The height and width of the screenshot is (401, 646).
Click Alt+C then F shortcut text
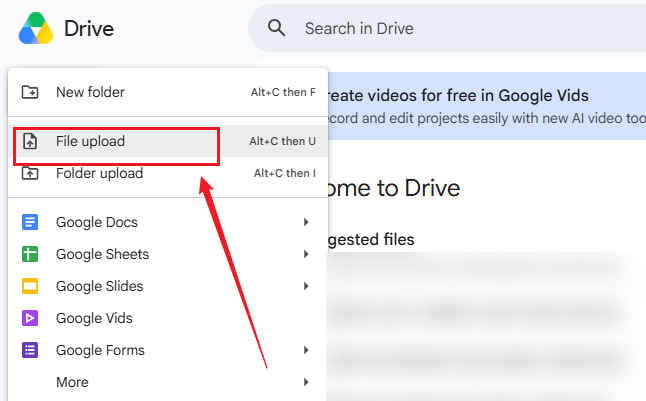283,92
